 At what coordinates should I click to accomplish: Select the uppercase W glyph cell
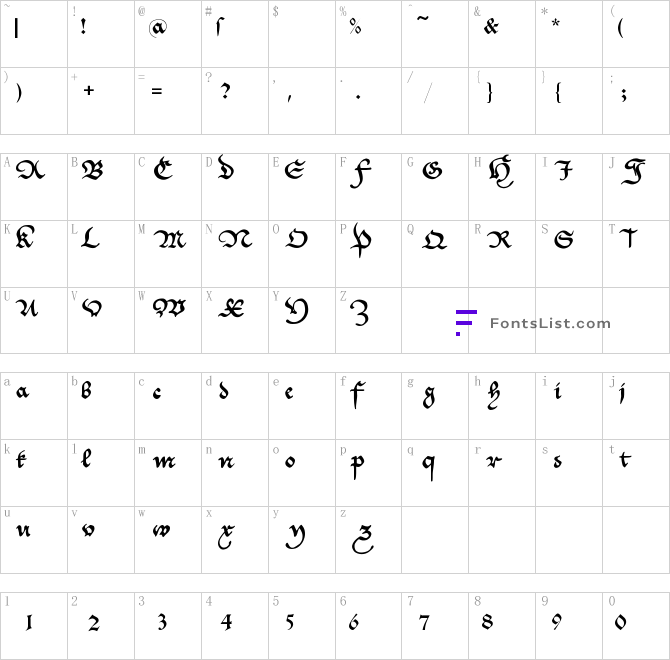click(x=168, y=320)
